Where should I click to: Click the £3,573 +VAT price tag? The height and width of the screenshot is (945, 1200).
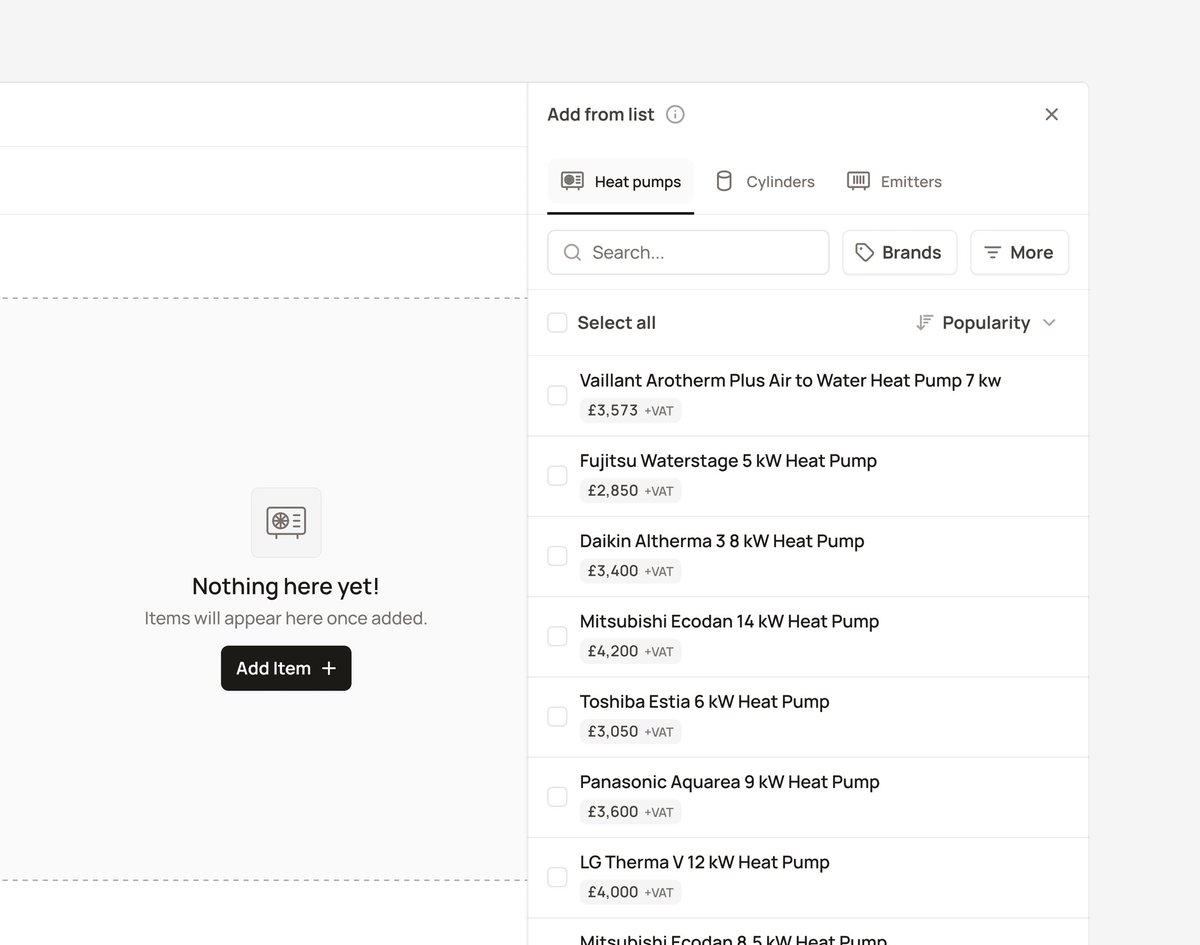[630, 410]
